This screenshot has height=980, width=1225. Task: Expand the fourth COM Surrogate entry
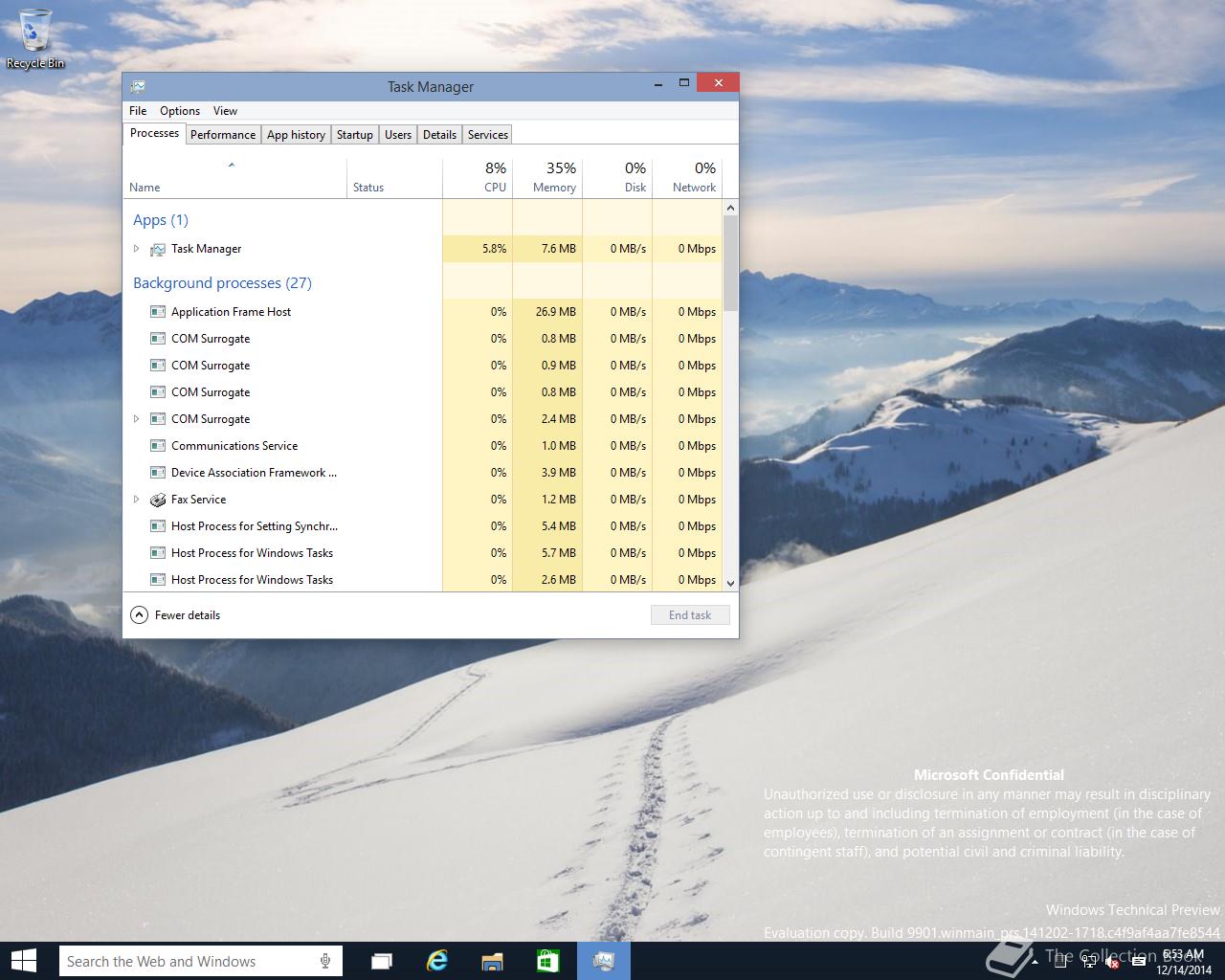[x=136, y=419]
